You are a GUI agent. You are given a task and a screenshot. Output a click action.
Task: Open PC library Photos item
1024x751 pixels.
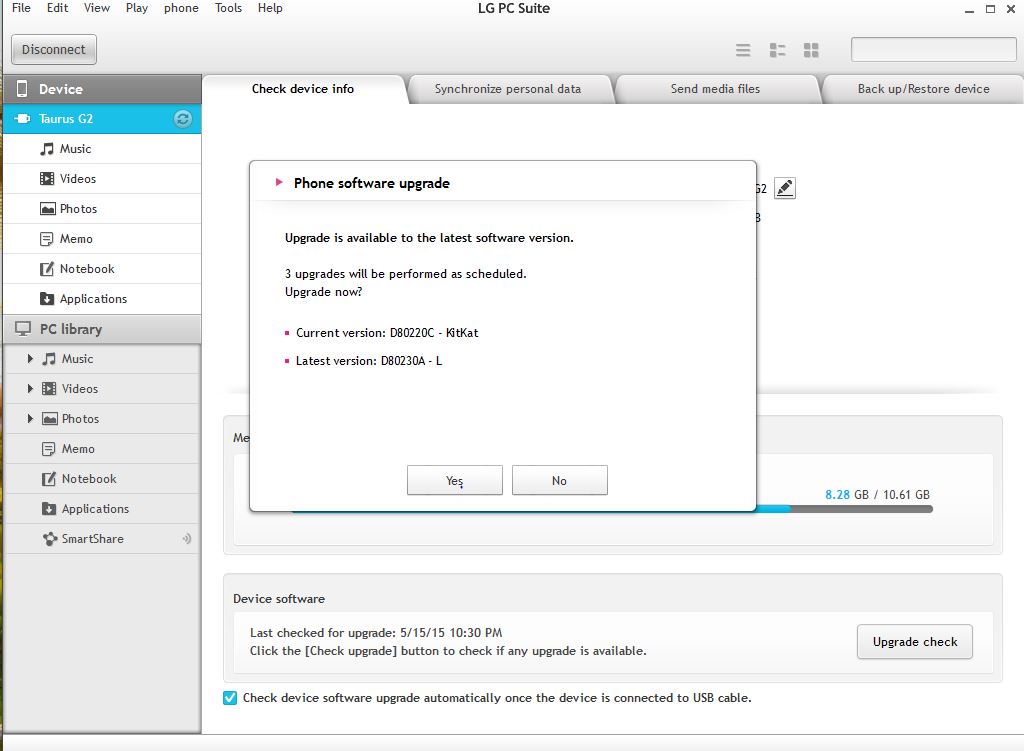103,419
